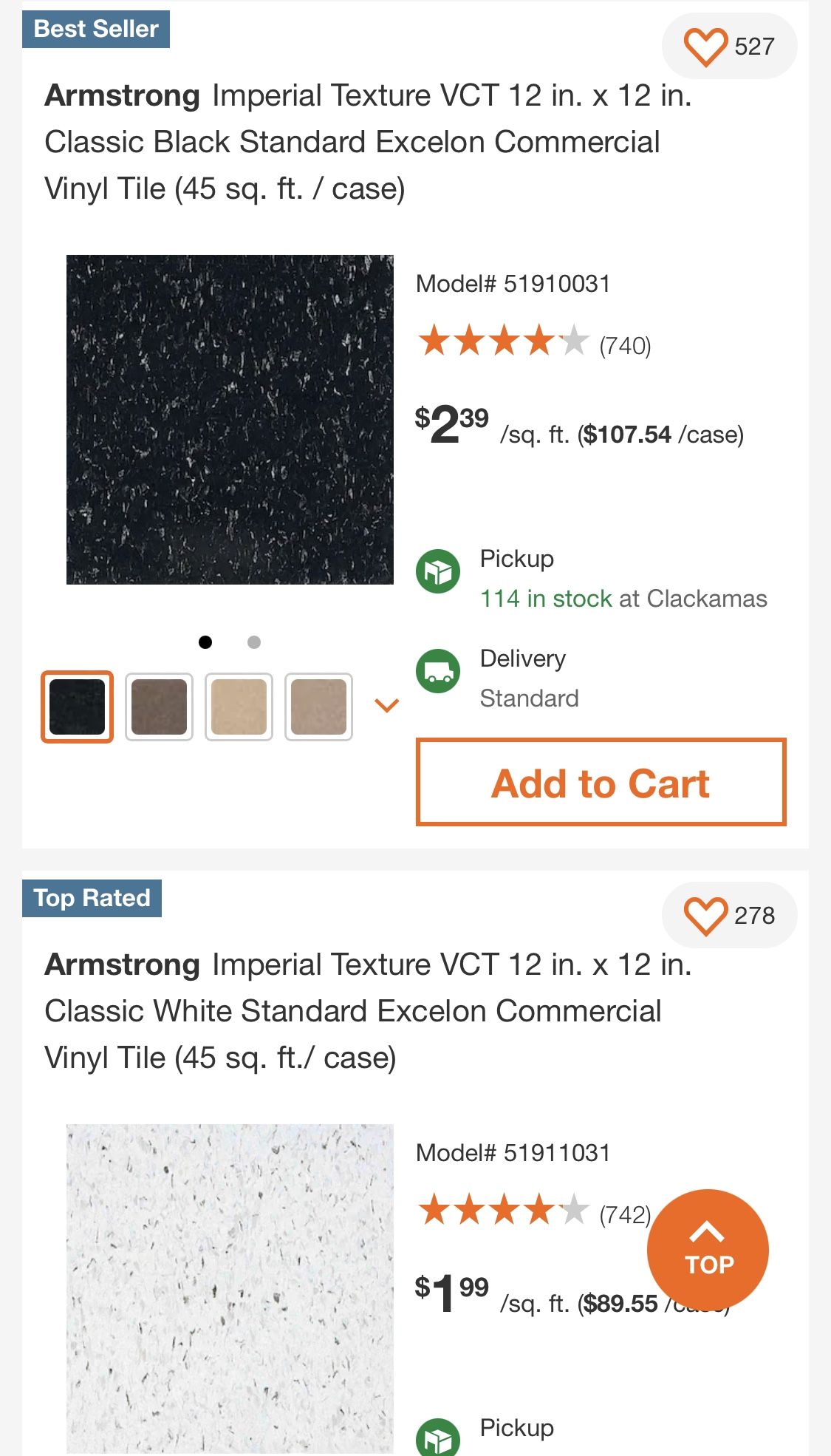Pick the light tan color swatch
The width and height of the screenshot is (831, 1456).
[239, 707]
